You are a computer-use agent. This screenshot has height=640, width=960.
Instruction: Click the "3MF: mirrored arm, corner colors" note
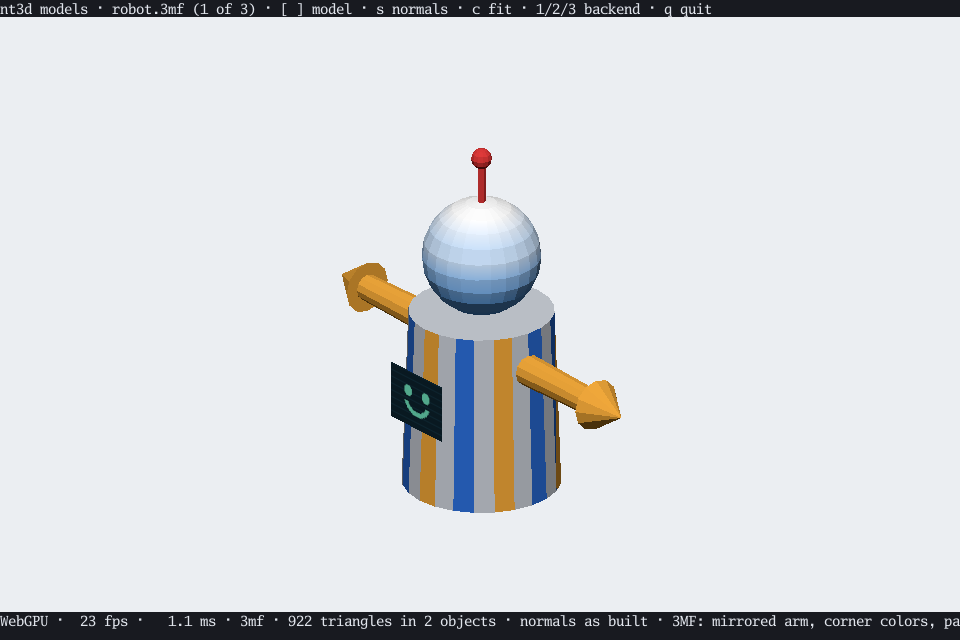pos(804,621)
